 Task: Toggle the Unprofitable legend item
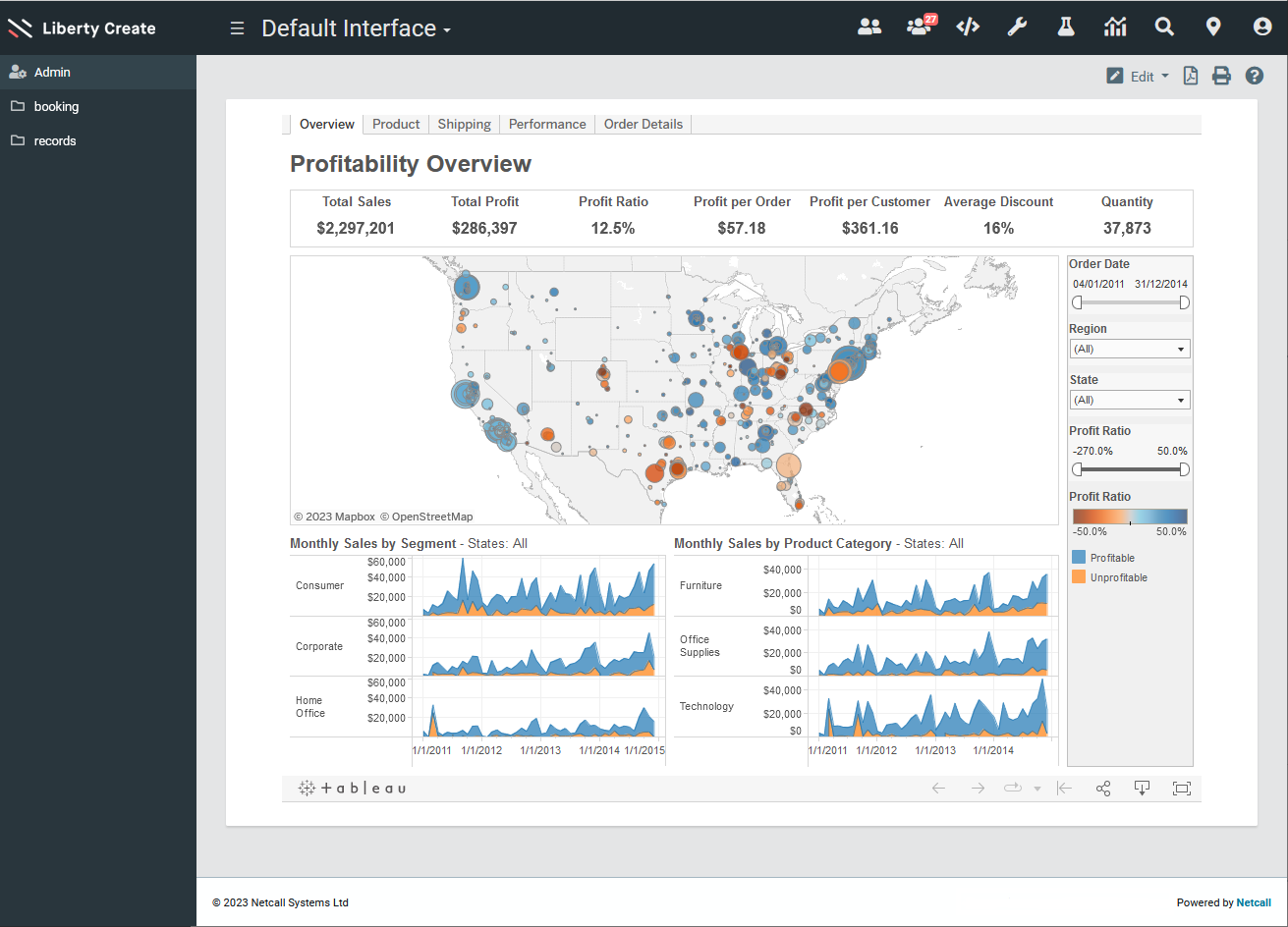(x=1118, y=577)
